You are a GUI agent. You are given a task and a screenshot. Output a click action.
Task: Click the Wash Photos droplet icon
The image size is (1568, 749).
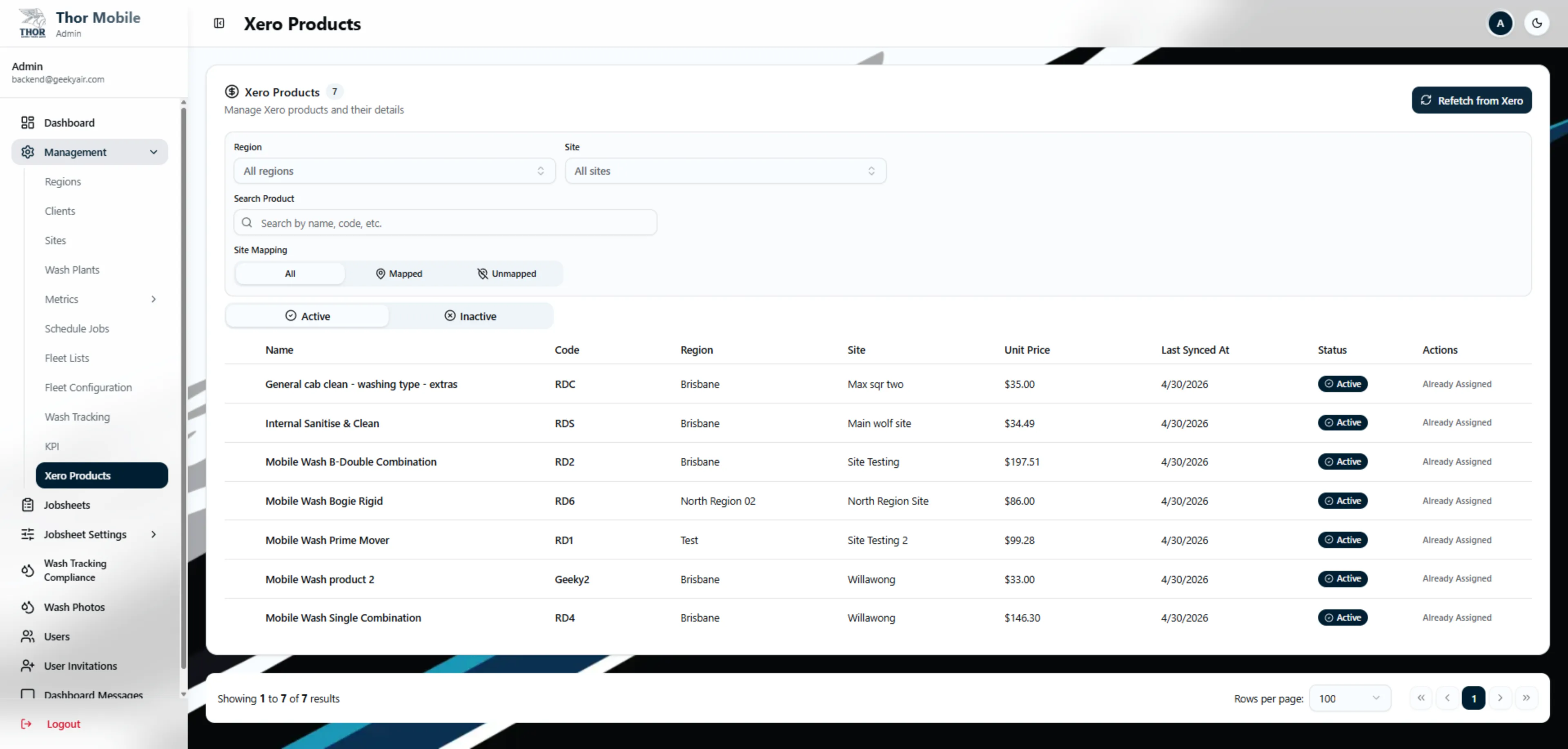27,607
